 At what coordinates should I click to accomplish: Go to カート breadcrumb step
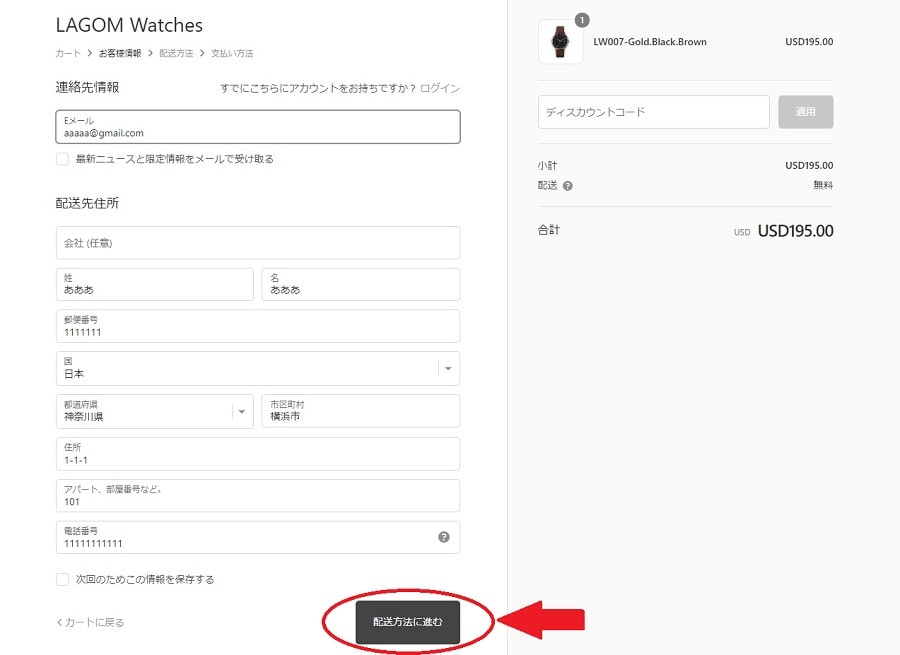click(x=68, y=53)
